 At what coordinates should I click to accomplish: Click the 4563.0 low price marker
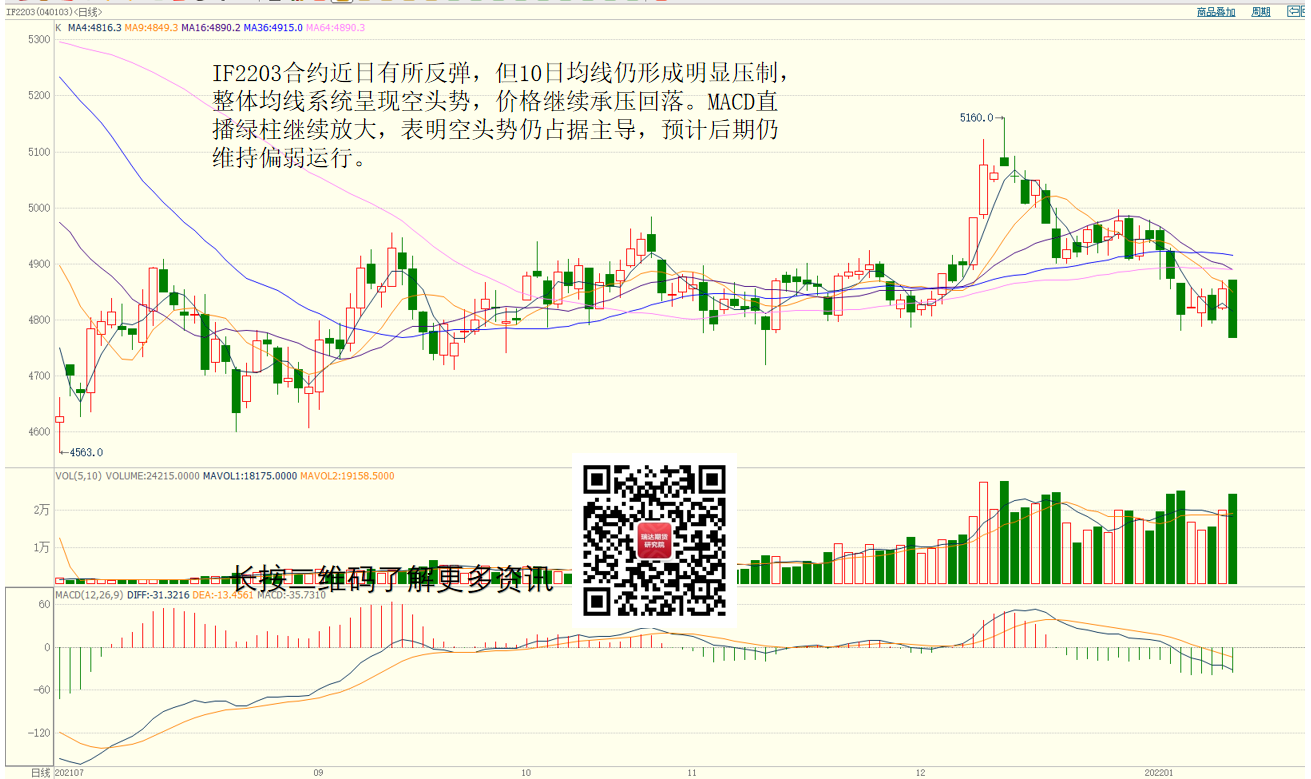[x=85, y=452]
